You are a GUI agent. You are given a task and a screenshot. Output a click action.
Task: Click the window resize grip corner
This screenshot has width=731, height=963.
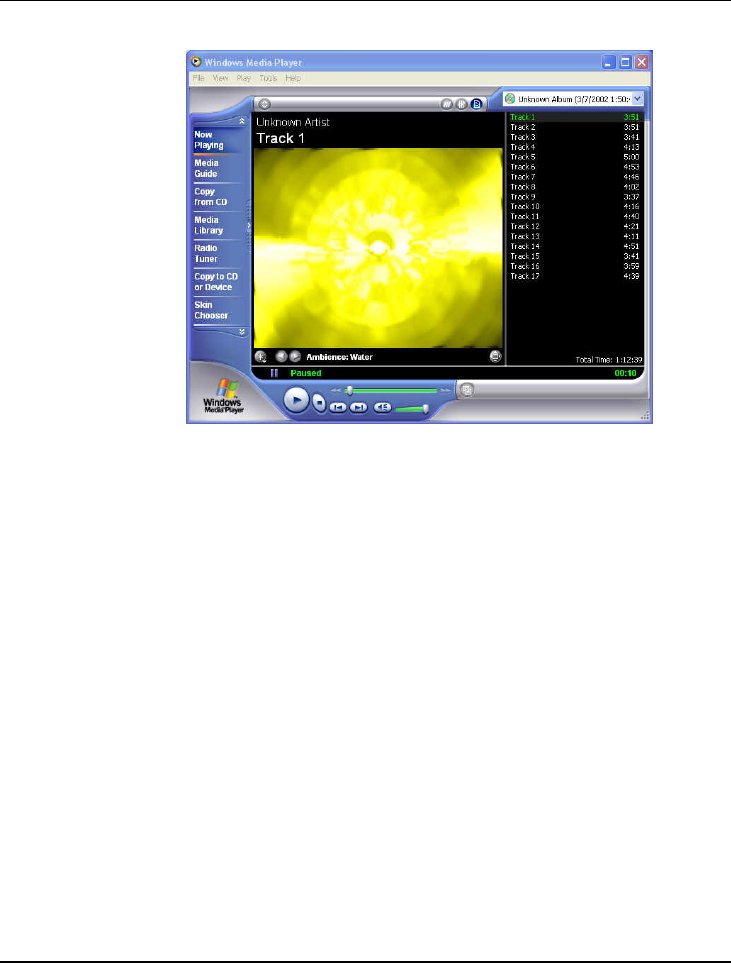(645, 416)
